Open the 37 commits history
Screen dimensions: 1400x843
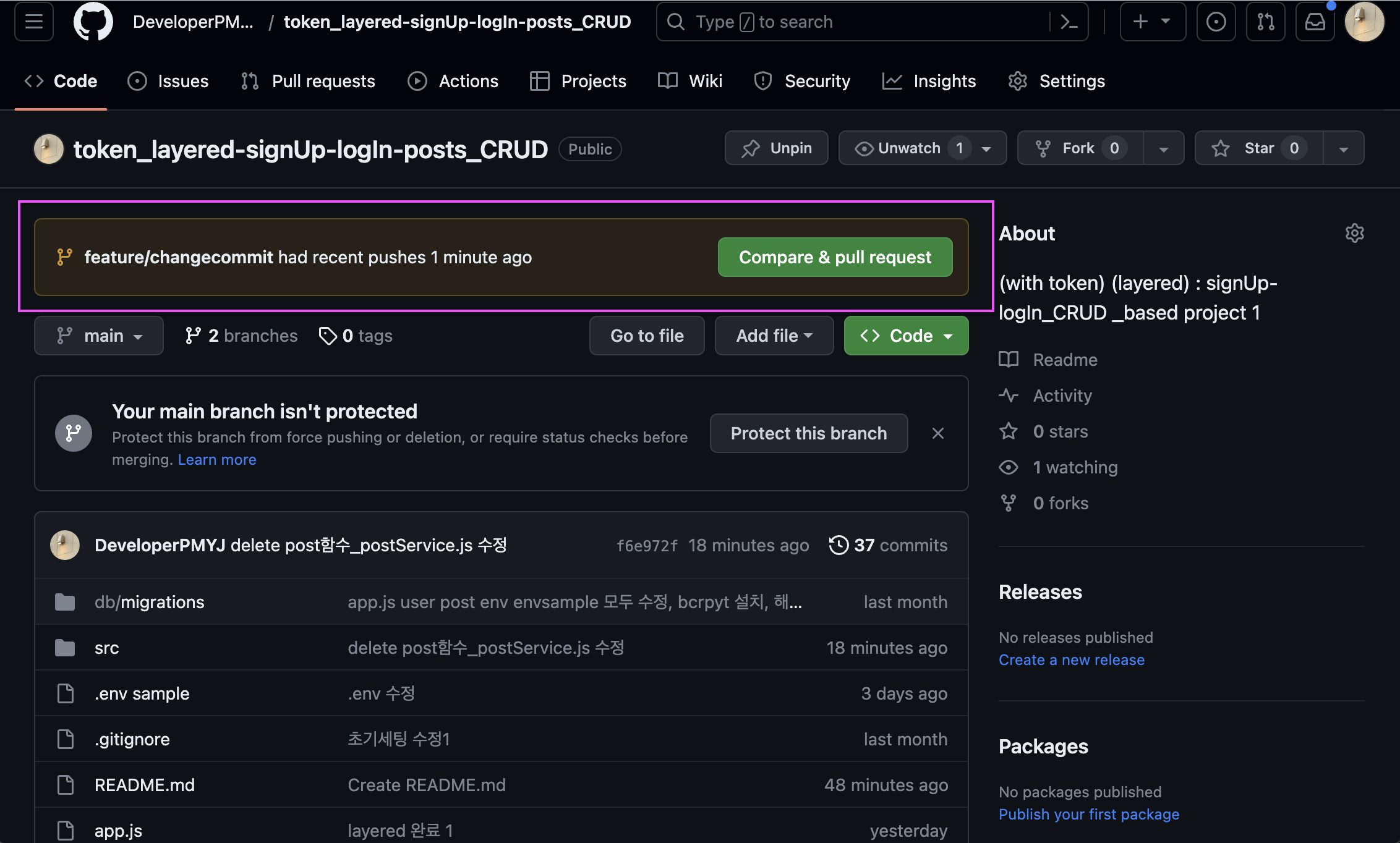point(888,545)
